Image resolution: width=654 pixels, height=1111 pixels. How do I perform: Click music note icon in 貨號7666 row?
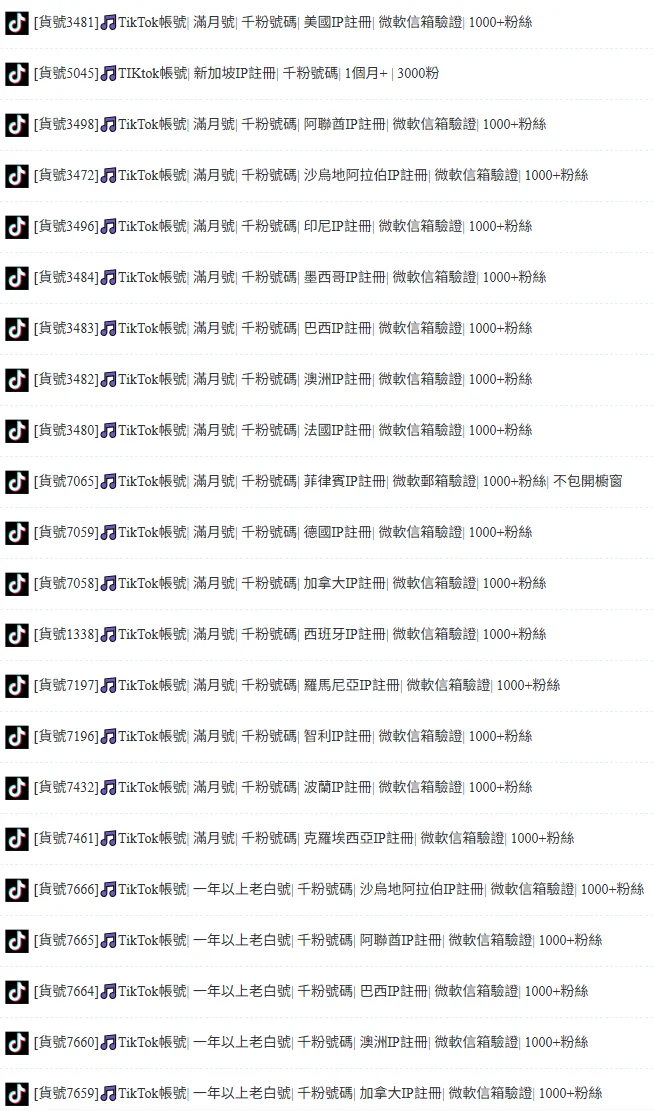(108, 889)
